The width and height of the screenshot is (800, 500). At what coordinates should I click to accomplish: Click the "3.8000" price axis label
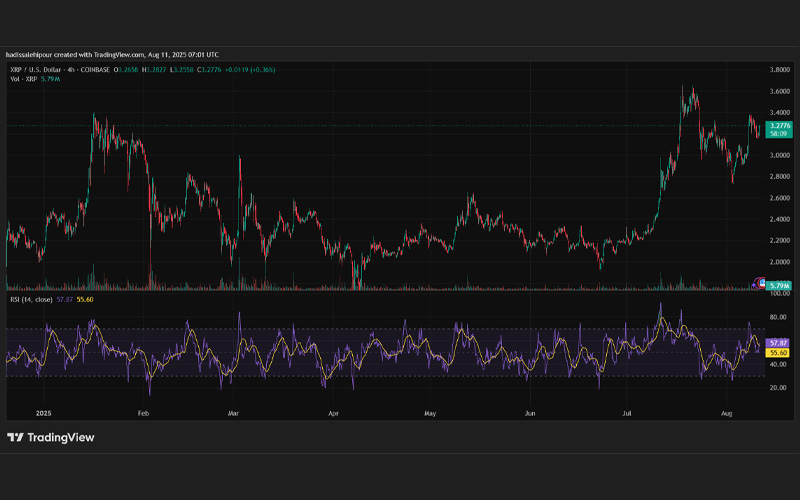coord(780,70)
